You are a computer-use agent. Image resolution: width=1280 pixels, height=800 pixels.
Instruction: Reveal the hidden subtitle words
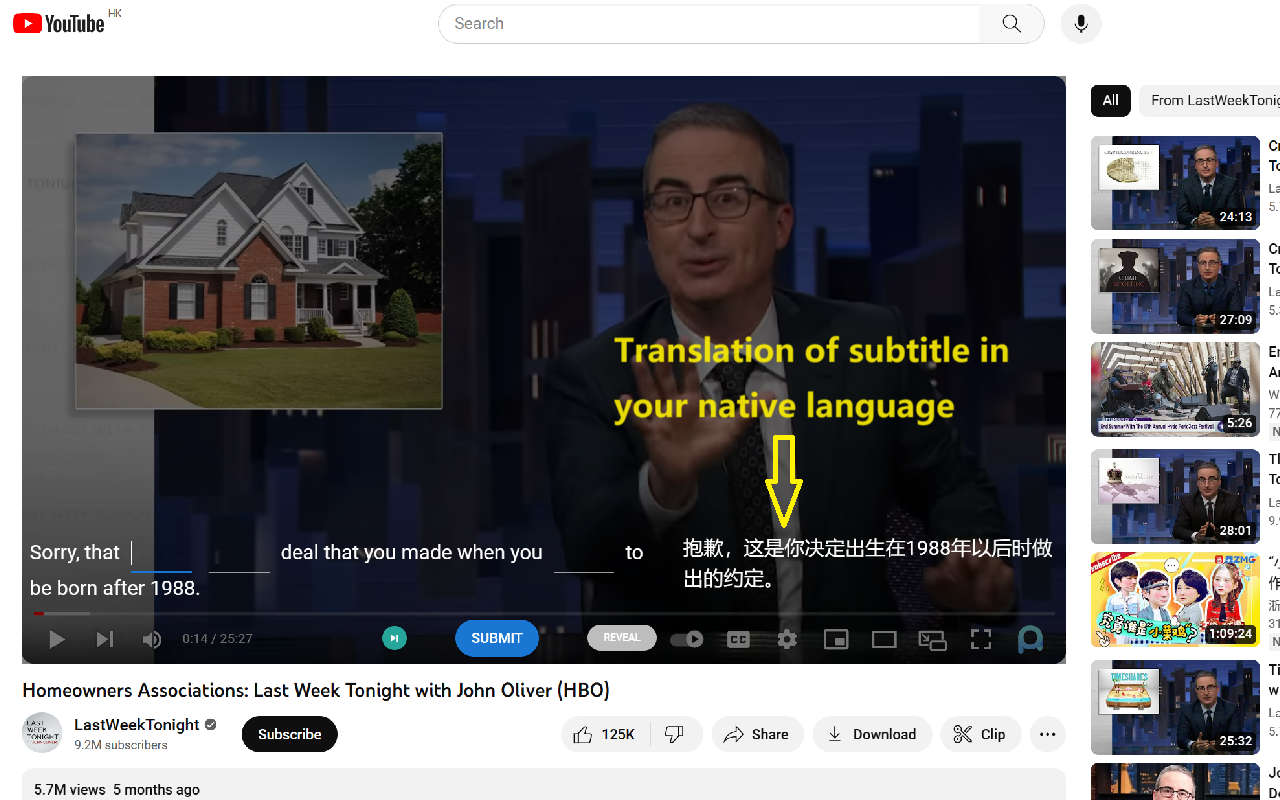pyautogui.click(x=622, y=638)
